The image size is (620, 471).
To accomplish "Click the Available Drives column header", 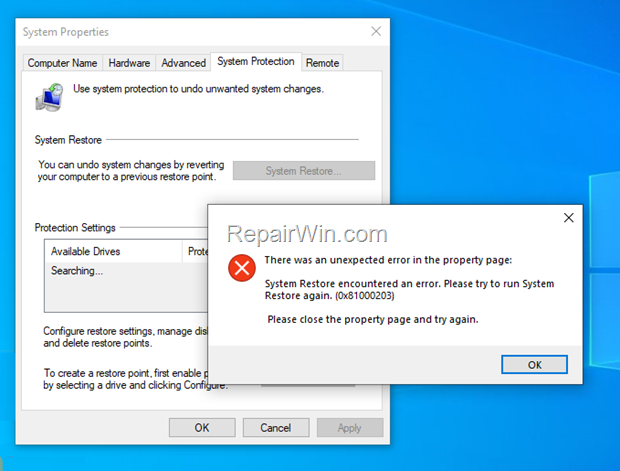I will [x=113, y=251].
